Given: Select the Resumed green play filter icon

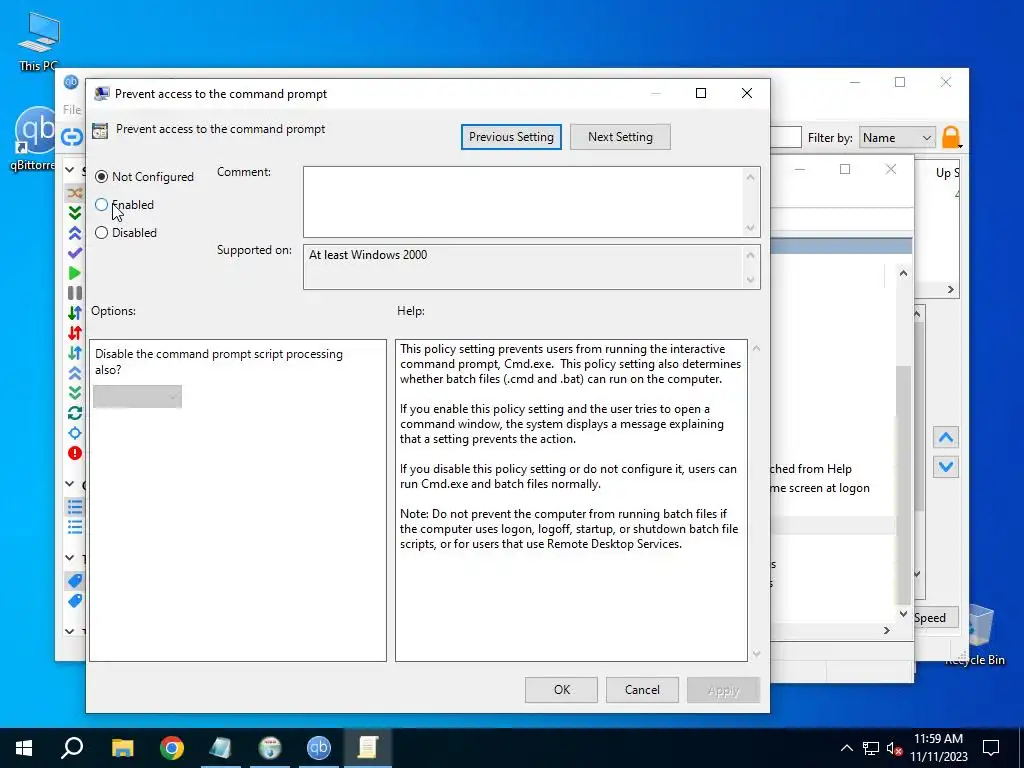Looking at the screenshot, I should [x=75, y=273].
